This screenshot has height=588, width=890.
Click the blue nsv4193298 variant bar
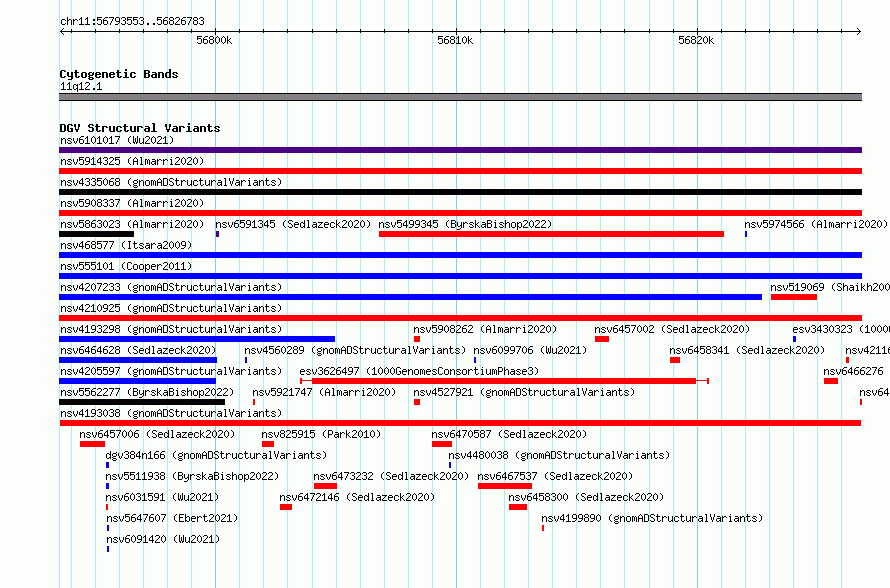click(x=197, y=339)
